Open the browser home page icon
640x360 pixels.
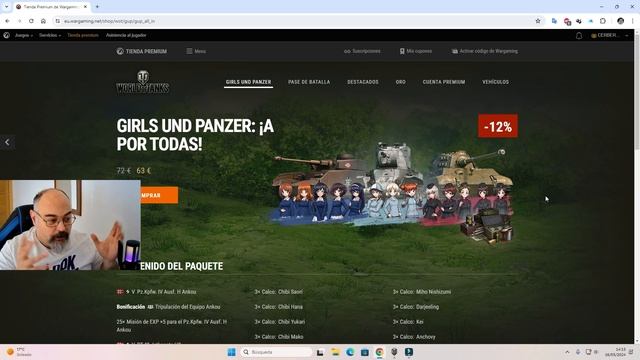click(43, 21)
